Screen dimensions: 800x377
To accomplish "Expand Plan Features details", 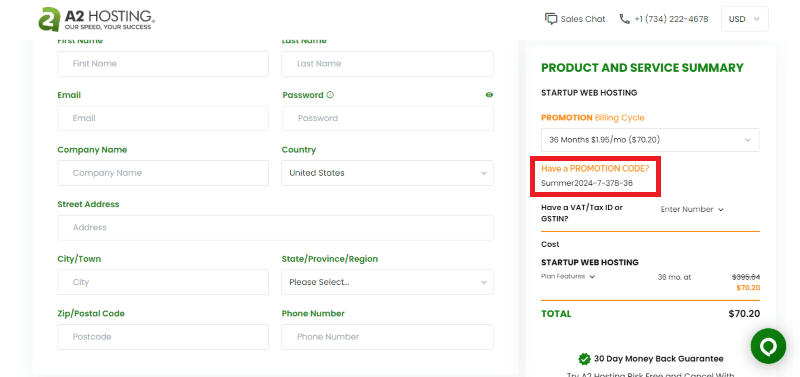I will (x=568, y=277).
